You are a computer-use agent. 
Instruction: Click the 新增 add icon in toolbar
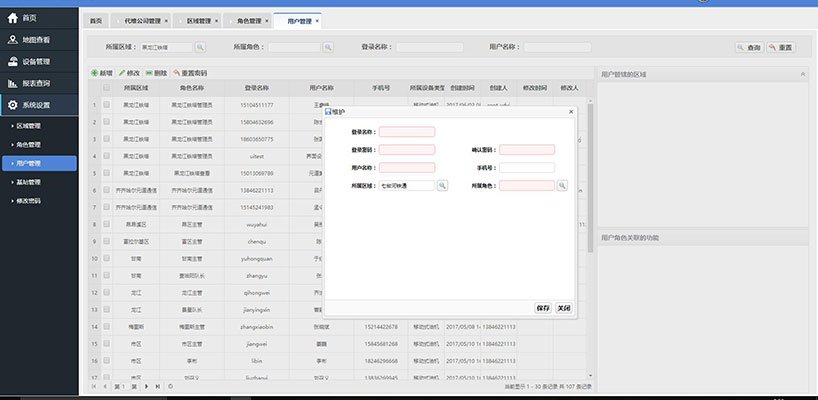tap(95, 73)
